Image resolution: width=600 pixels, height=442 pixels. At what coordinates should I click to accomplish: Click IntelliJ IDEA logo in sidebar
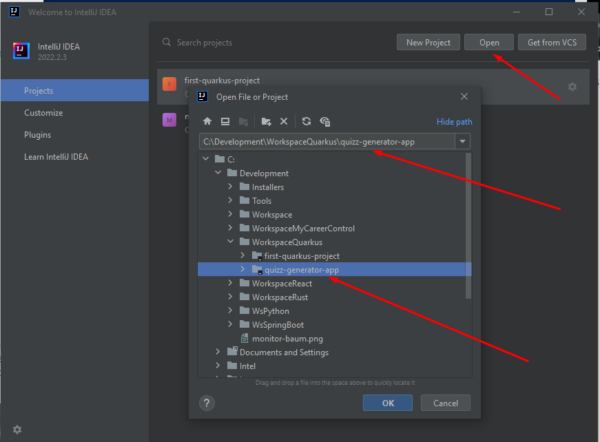click(21, 51)
